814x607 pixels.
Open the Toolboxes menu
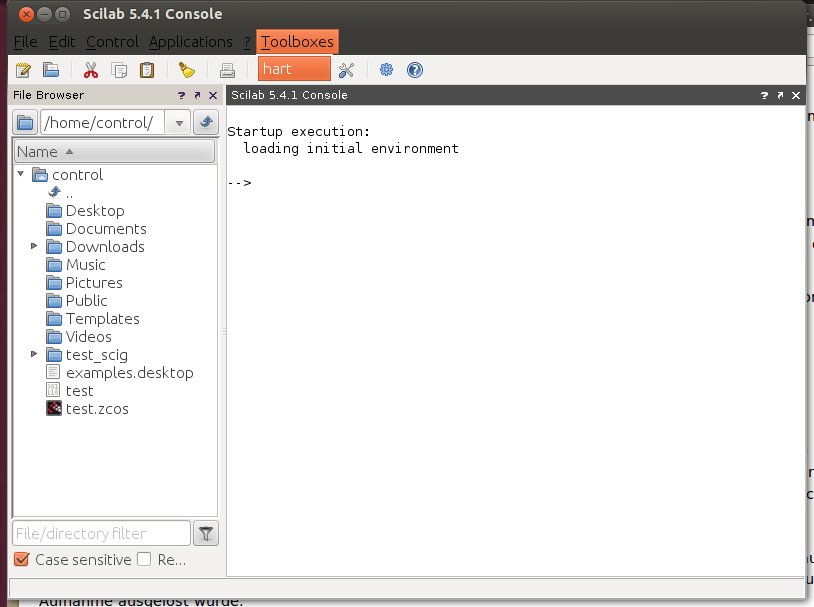point(297,42)
